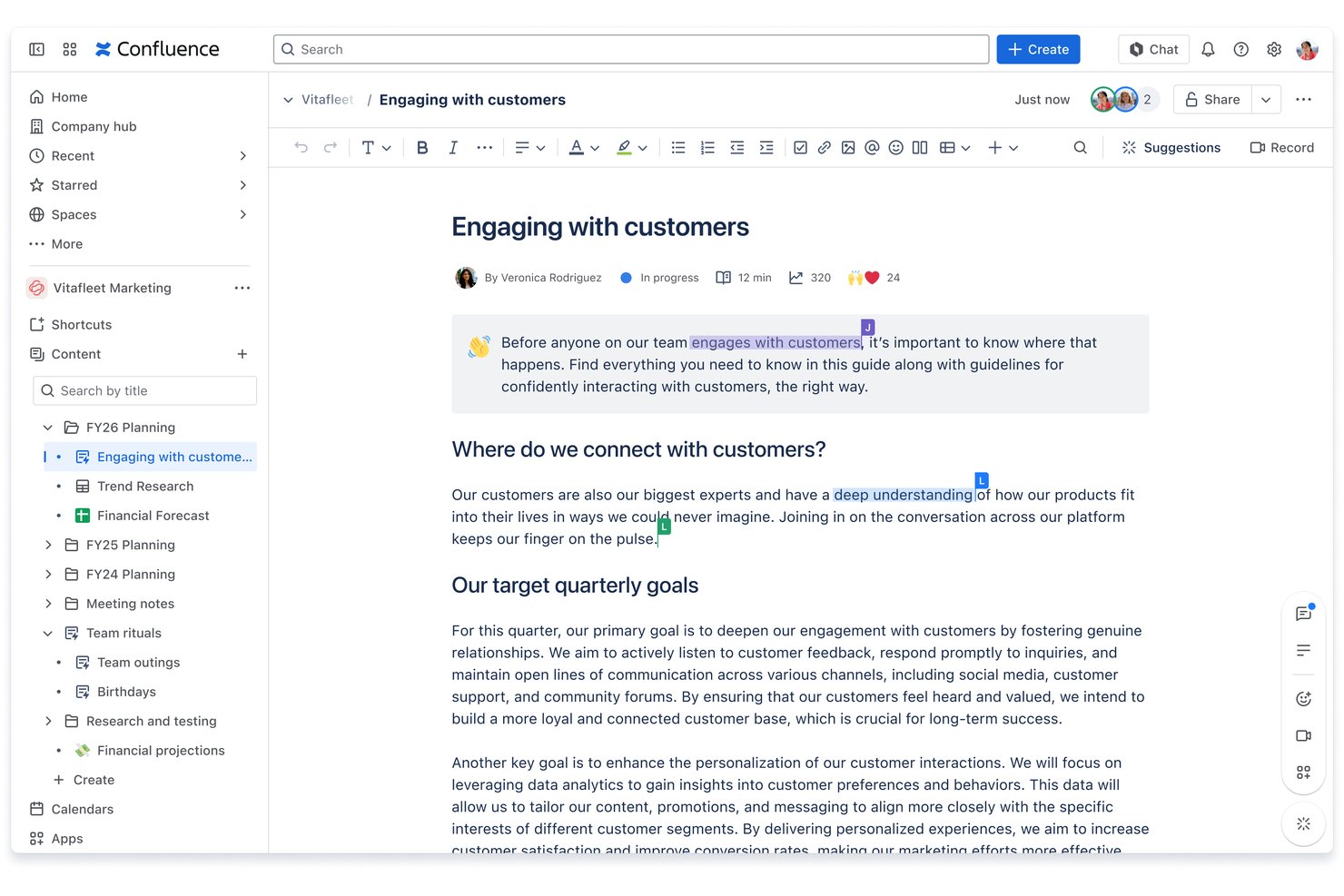The height and width of the screenshot is (896, 1344).
Task: Insert column layouts
Action: 920,147
